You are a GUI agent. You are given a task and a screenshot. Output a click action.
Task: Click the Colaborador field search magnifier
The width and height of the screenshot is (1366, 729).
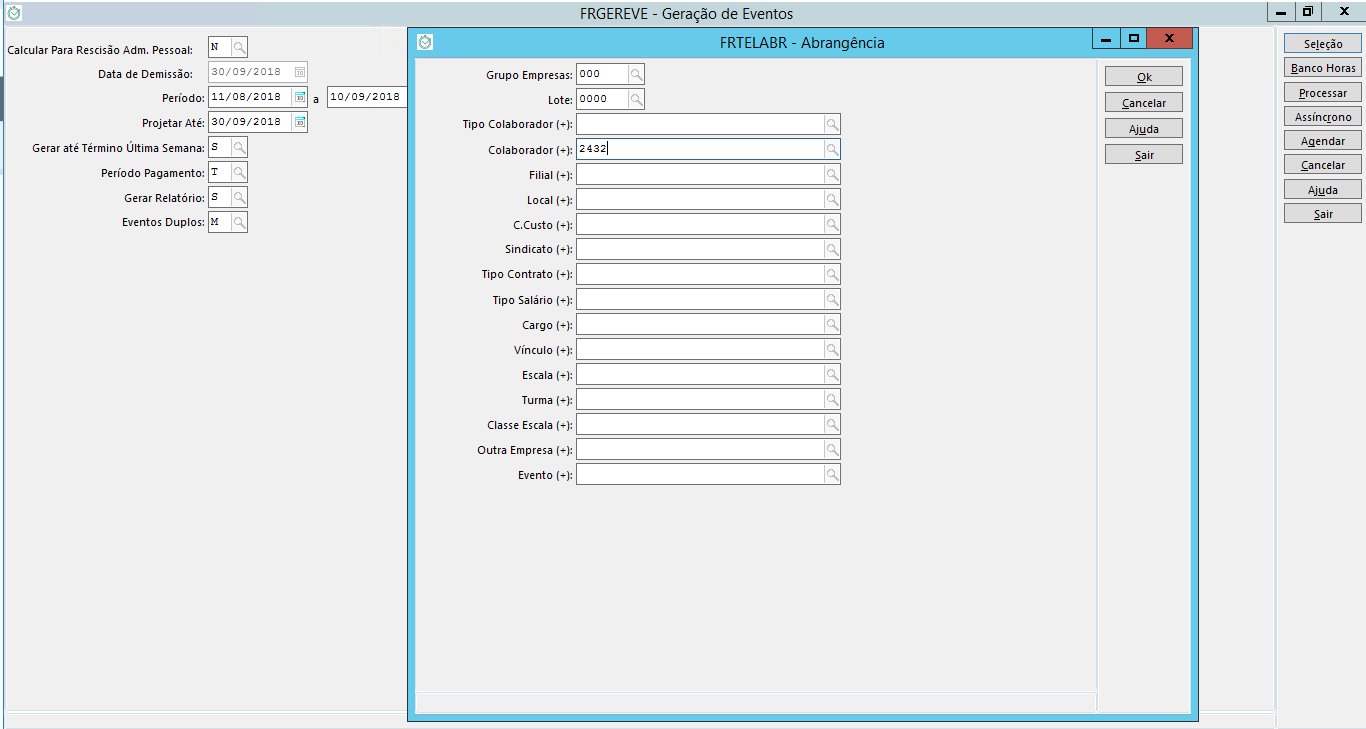coord(831,149)
